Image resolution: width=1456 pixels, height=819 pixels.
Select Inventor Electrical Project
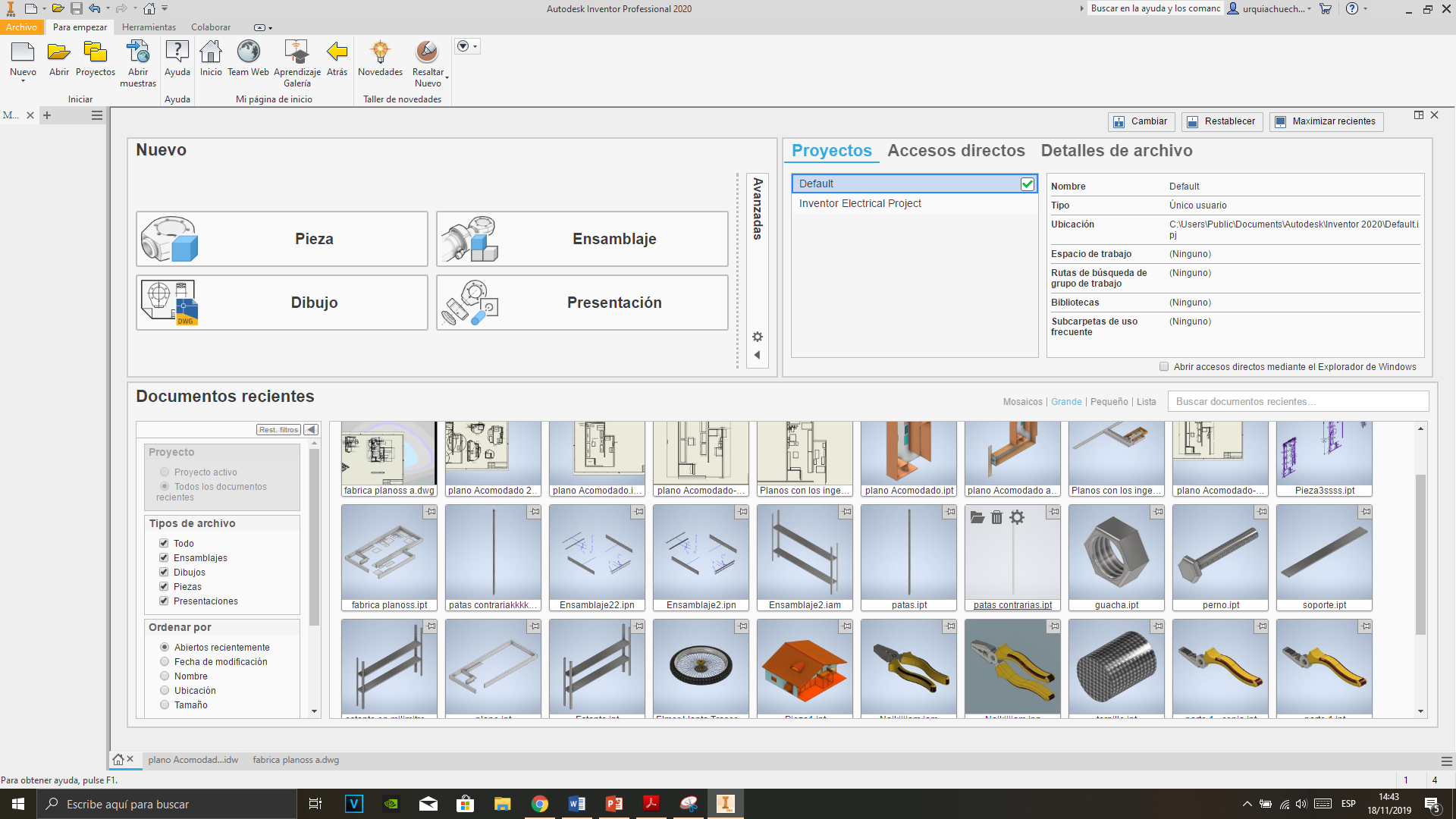click(915, 203)
